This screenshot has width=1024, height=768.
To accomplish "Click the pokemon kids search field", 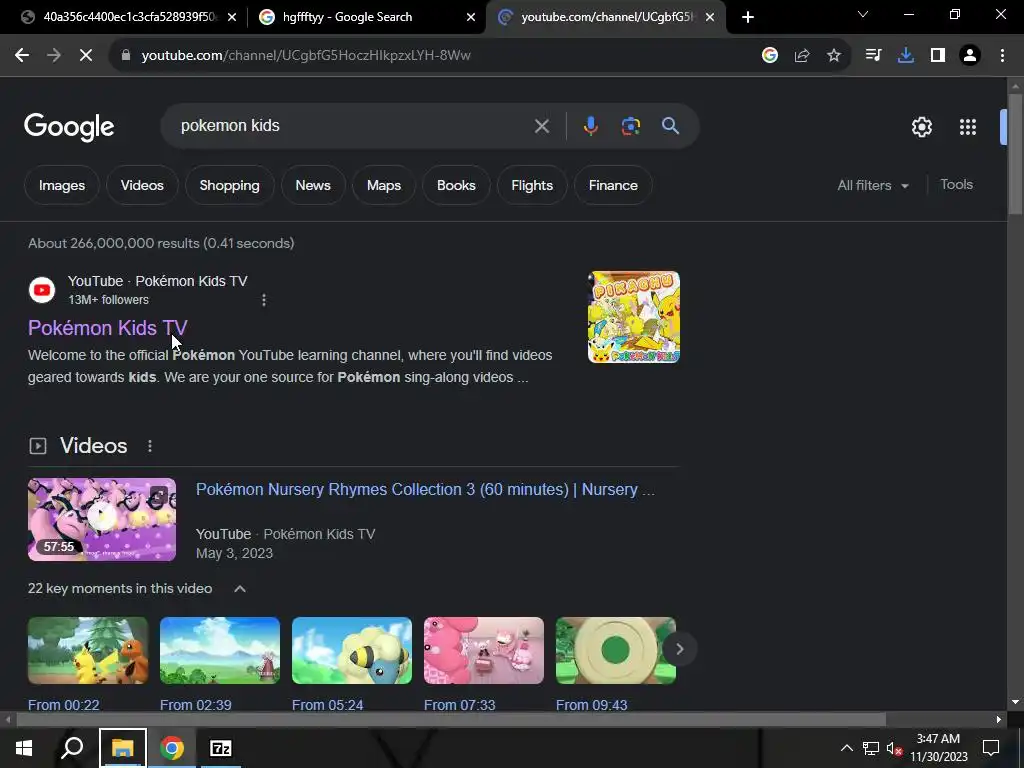I will pyautogui.click(x=353, y=126).
